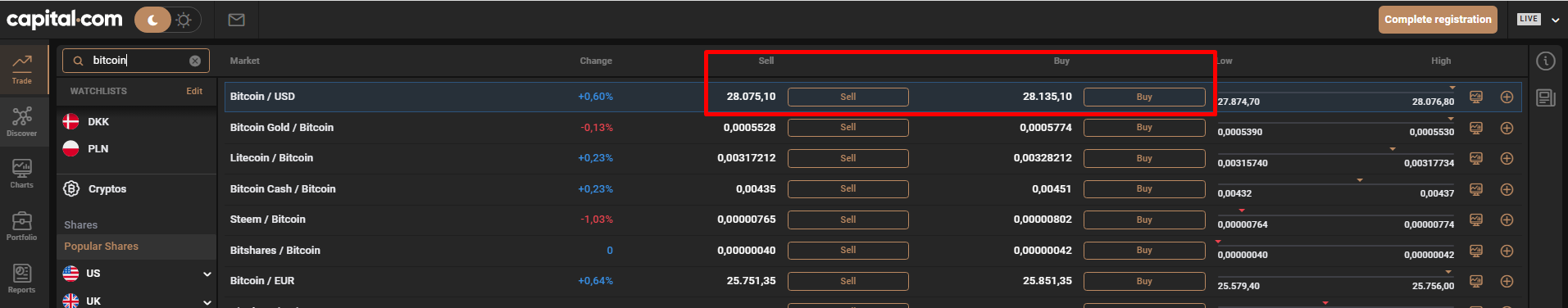Sell Bitcoin / EUR
Image resolution: width=1568 pixels, height=308 pixels.
coord(848,281)
